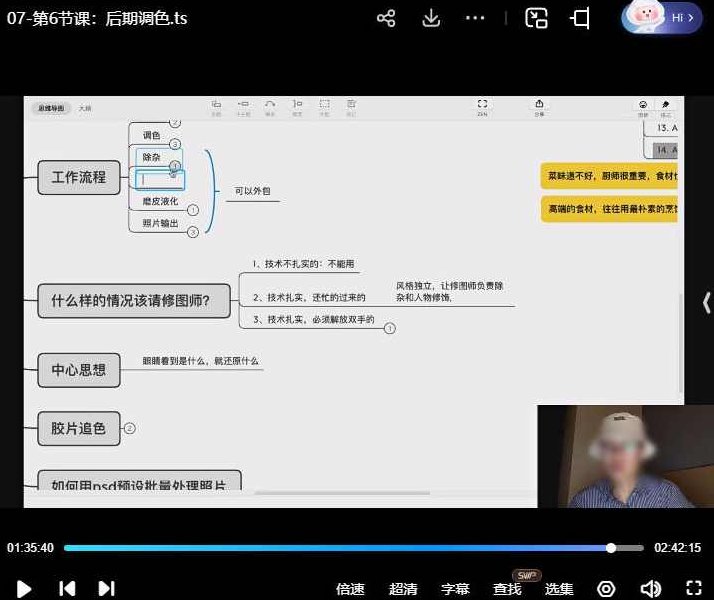Select the 风格独立，让修图师负责除杂 note
The width and height of the screenshot is (714, 600).
tap(449, 291)
